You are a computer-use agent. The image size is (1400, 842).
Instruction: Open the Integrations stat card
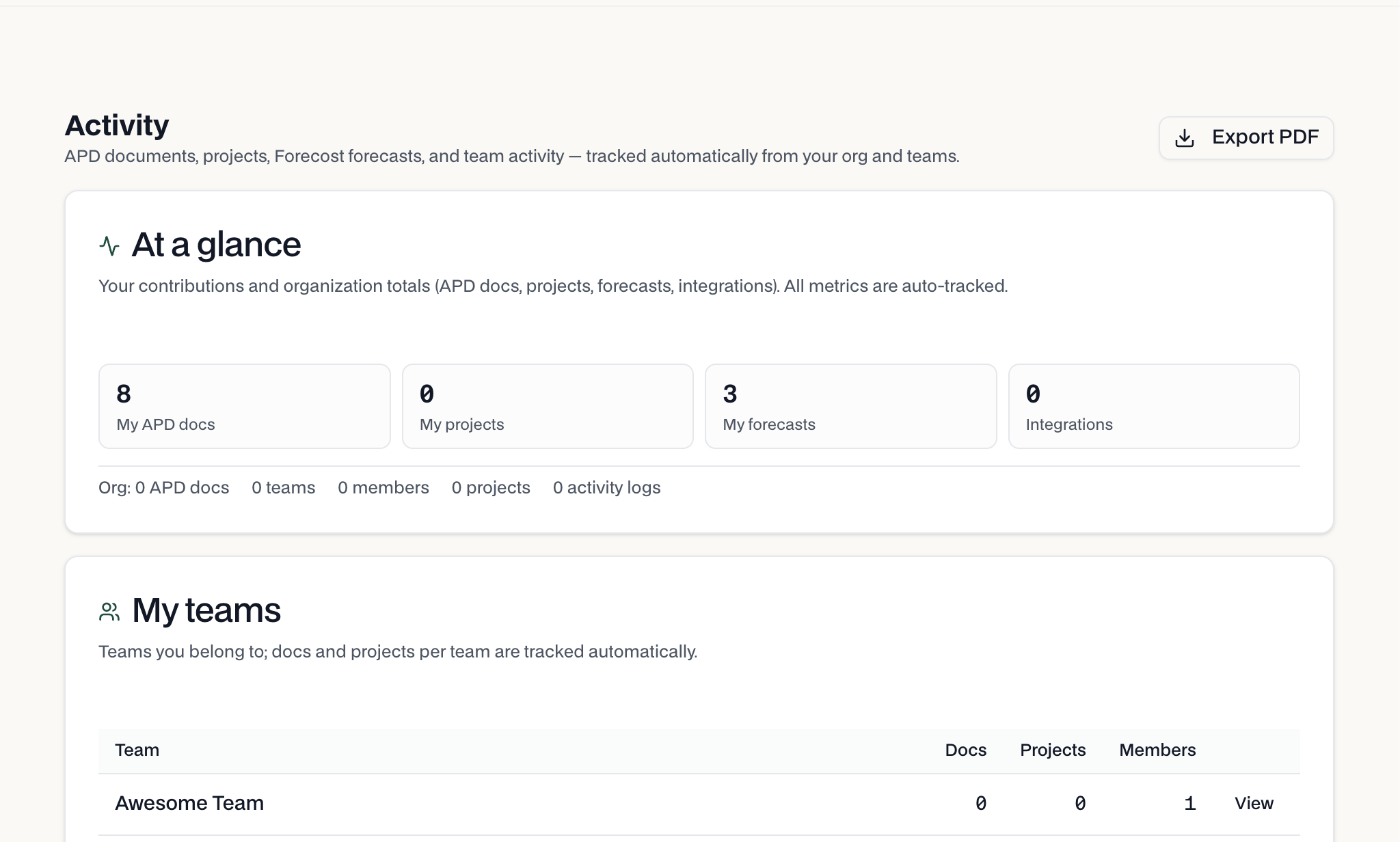click(1154, 406)
